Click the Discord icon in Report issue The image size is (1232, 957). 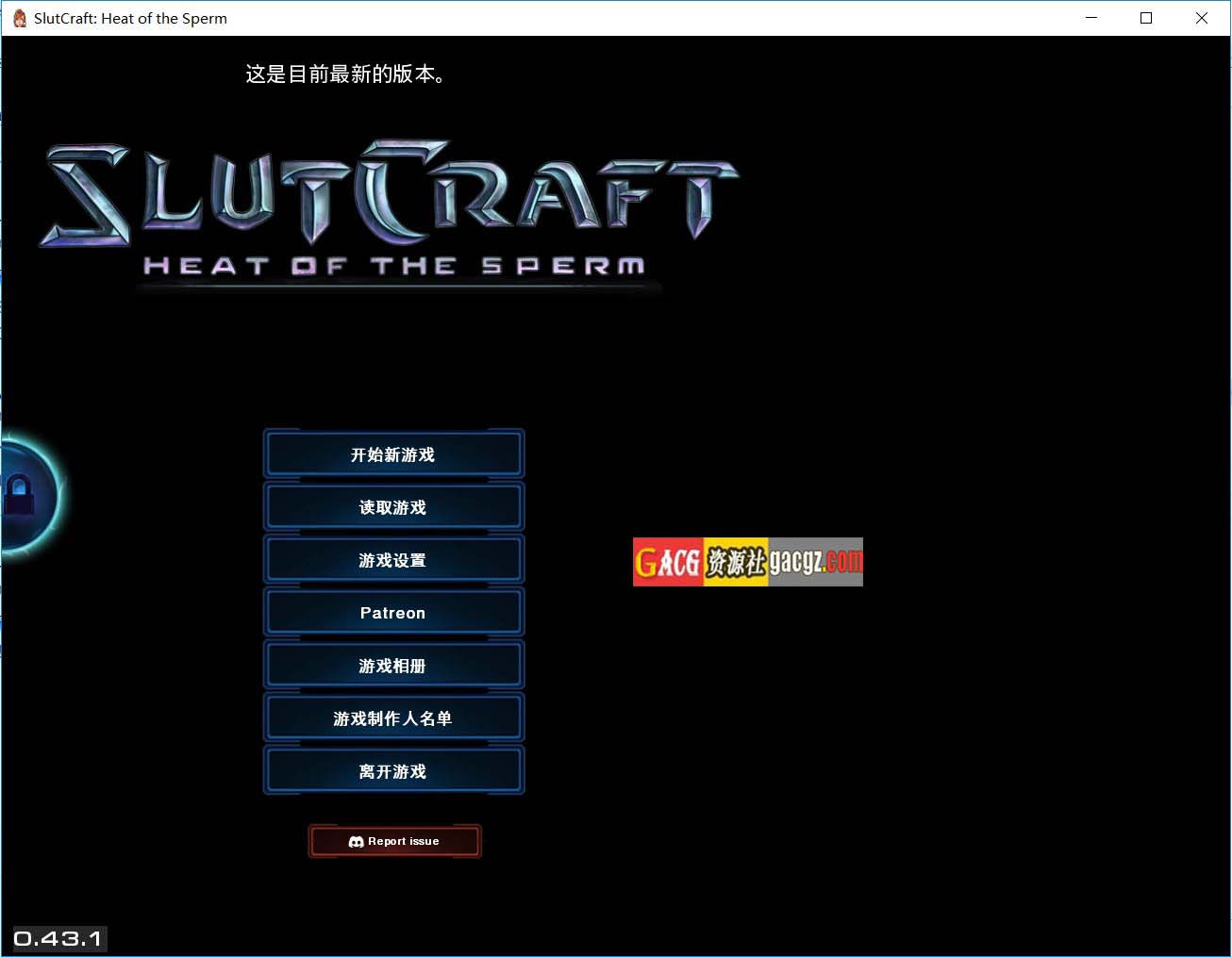pos(356,842)
